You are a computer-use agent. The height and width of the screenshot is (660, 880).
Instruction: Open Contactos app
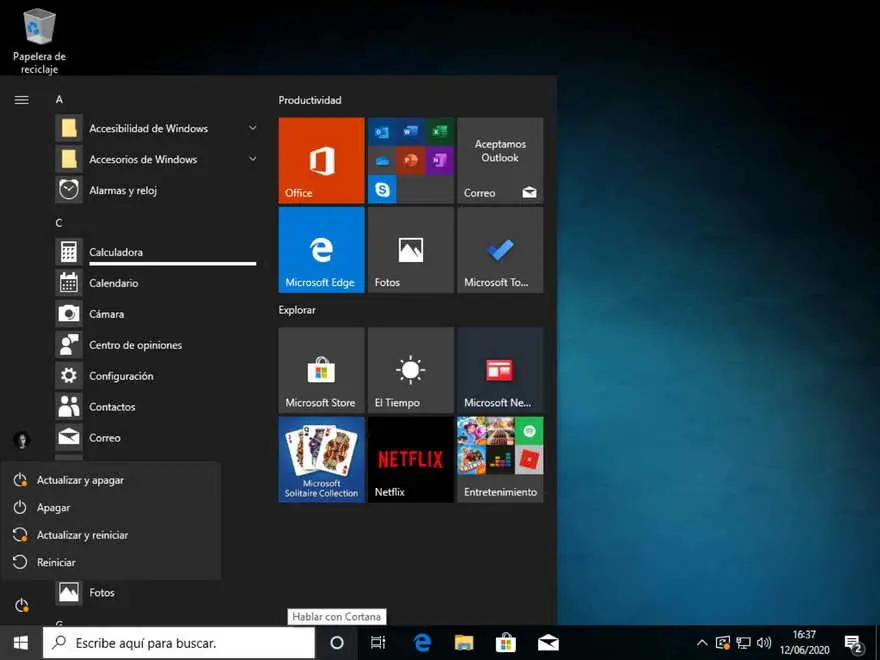pyautogui.click(x=157, y=406)
